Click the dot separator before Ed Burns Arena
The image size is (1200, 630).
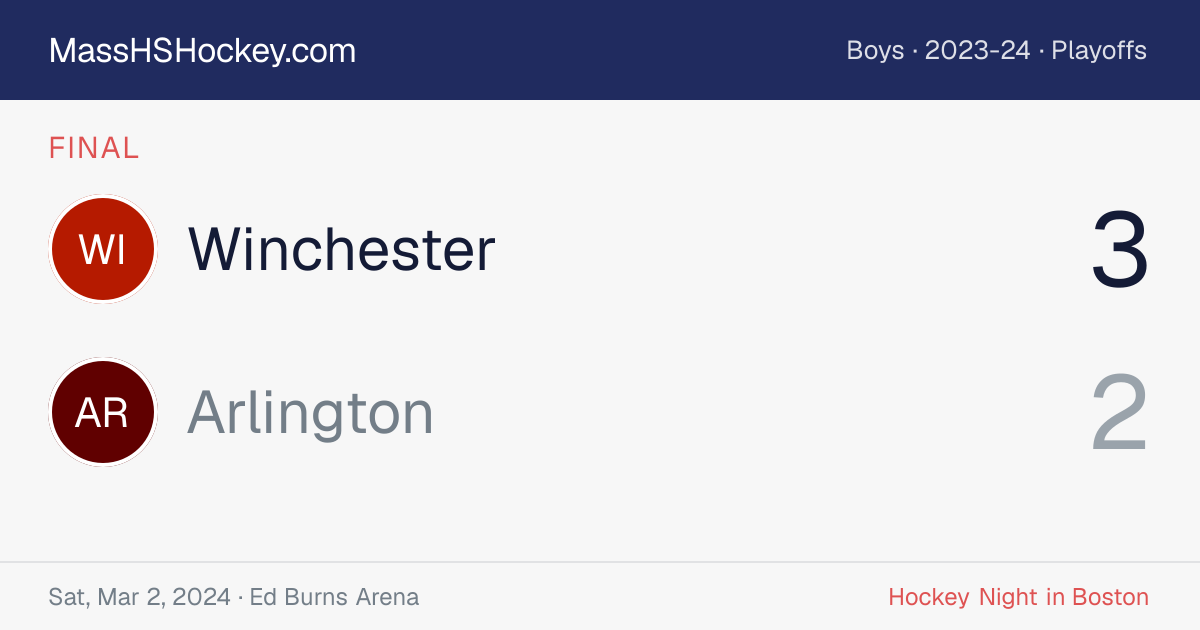pos(240,598)
